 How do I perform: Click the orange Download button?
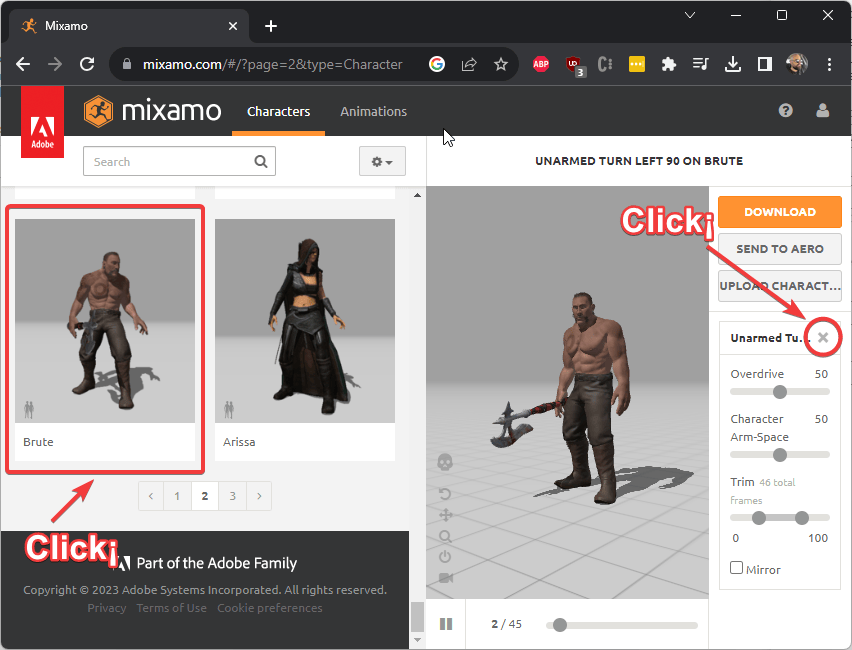pos(780,212)
